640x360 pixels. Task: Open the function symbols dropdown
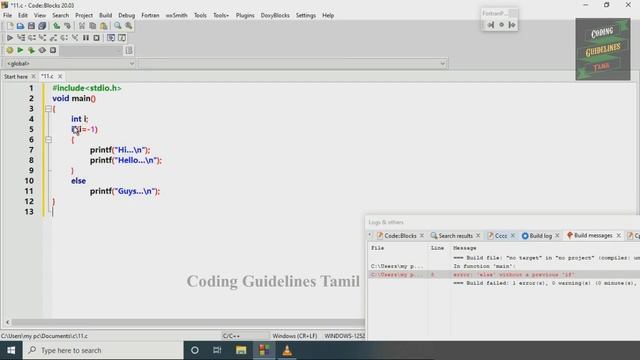pos(293,64)
